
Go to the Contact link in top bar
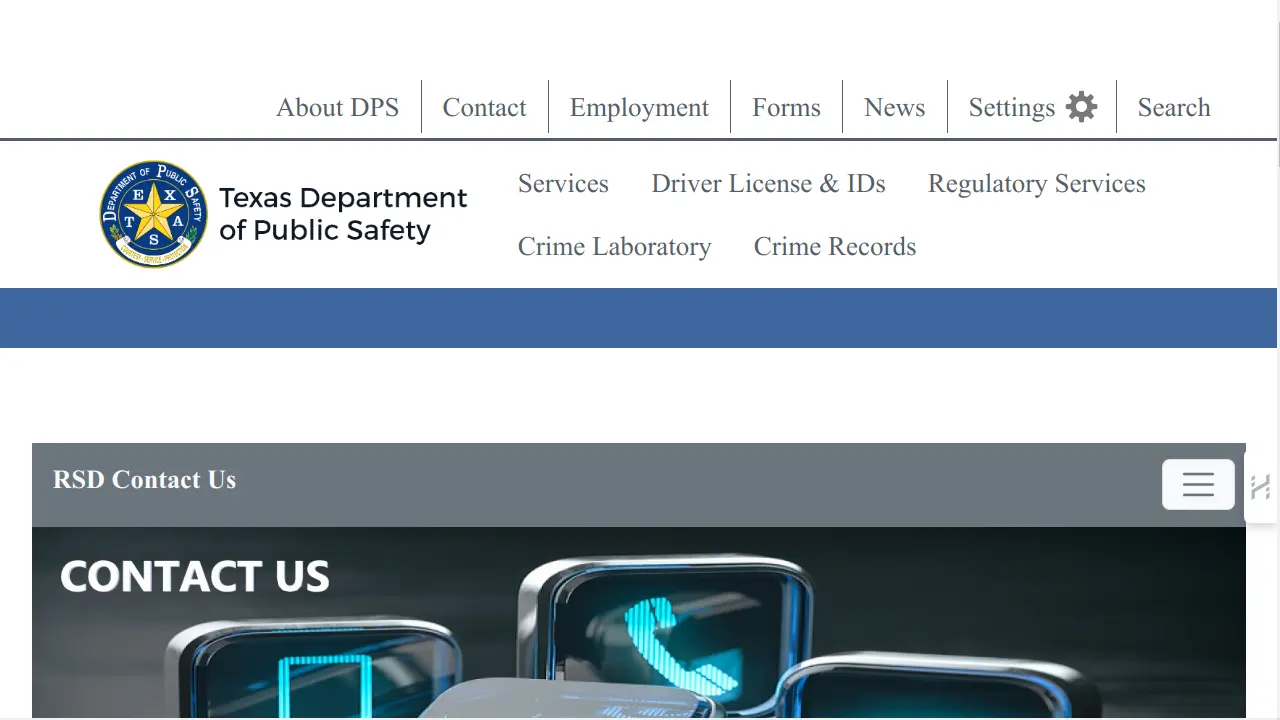pyautogui.click(x=484, y=107)
